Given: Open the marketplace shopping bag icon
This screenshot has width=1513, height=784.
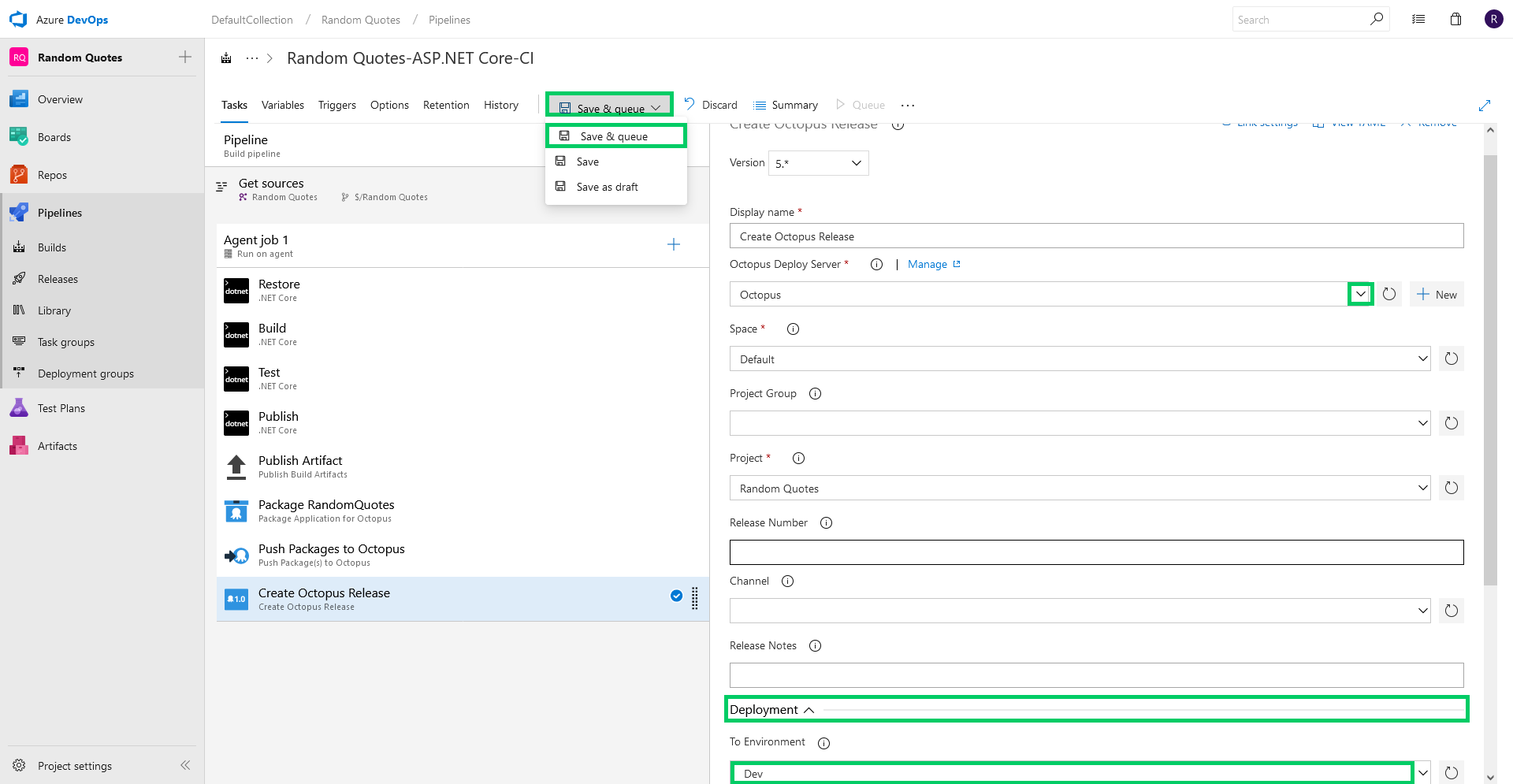Looking at the screenshot, I should [1455, 20].
